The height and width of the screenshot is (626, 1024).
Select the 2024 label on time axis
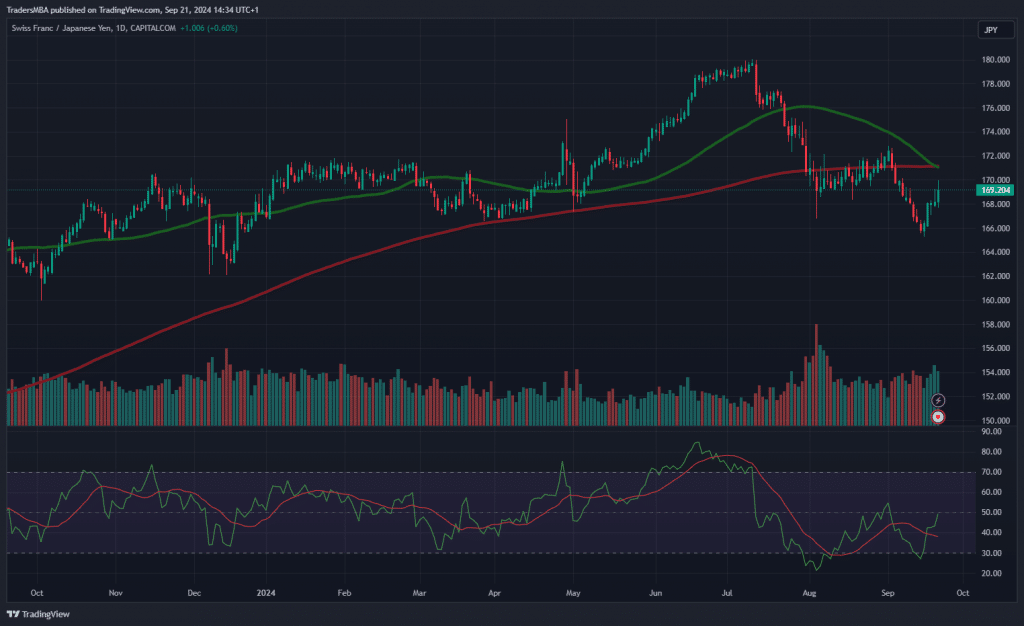[268, 592]
